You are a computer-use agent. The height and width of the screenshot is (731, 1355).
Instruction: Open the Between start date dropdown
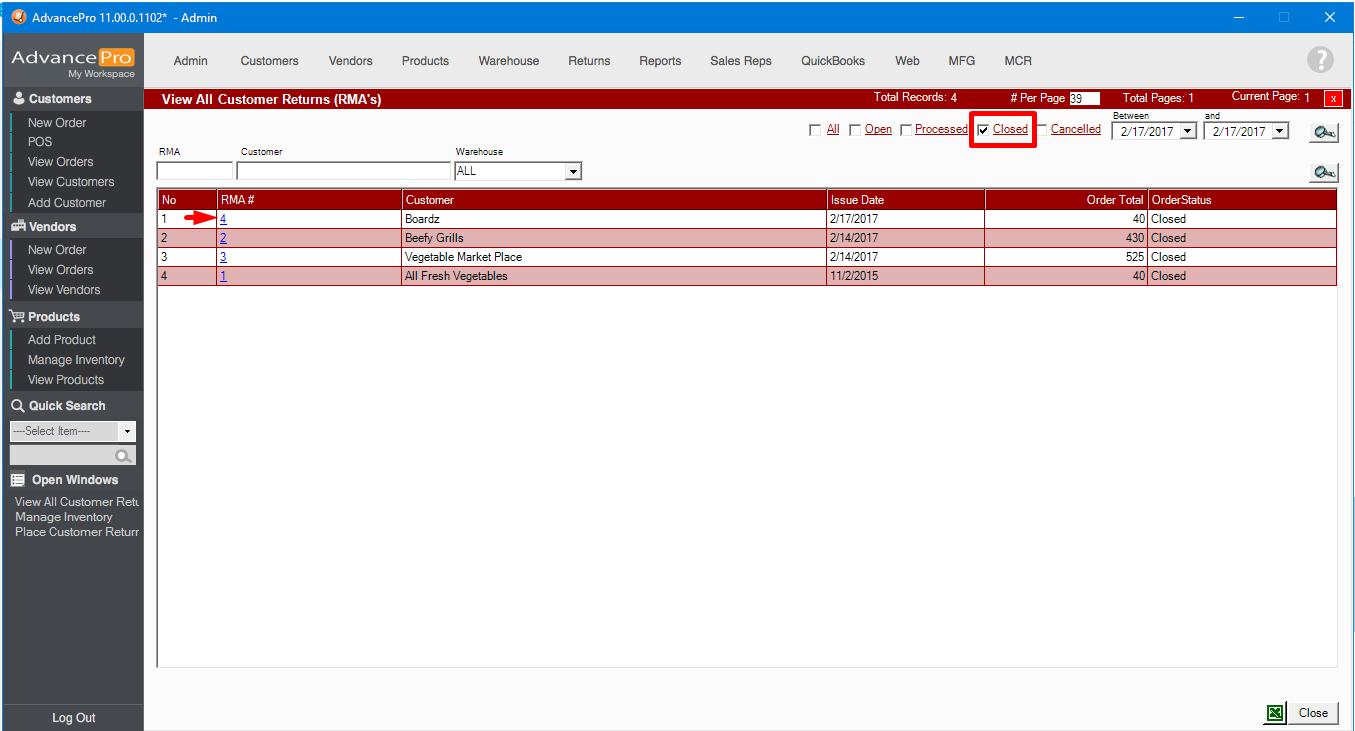click(1187, 131)
